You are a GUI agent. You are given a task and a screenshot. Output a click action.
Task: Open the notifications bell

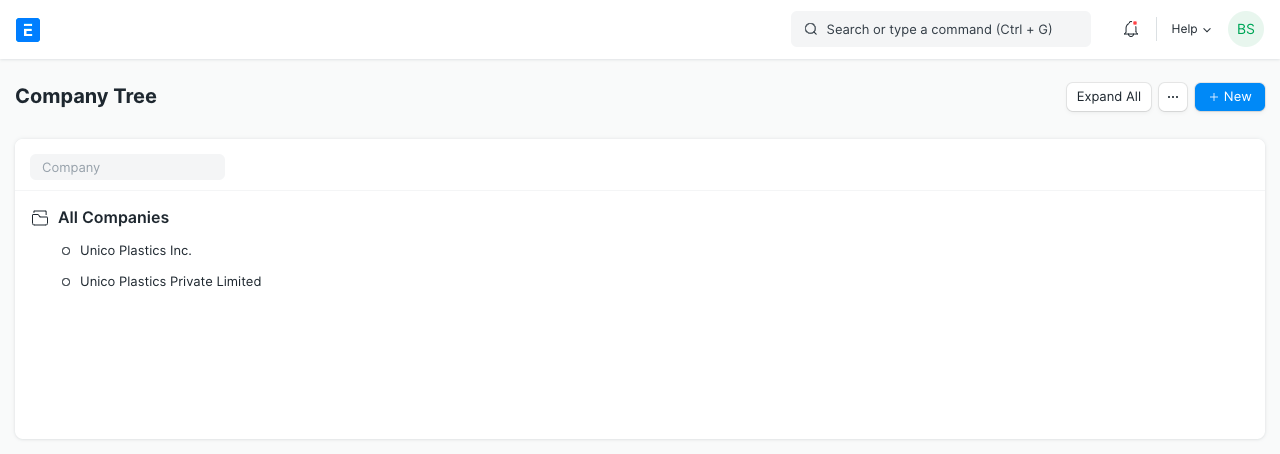tap(1131, 30)
